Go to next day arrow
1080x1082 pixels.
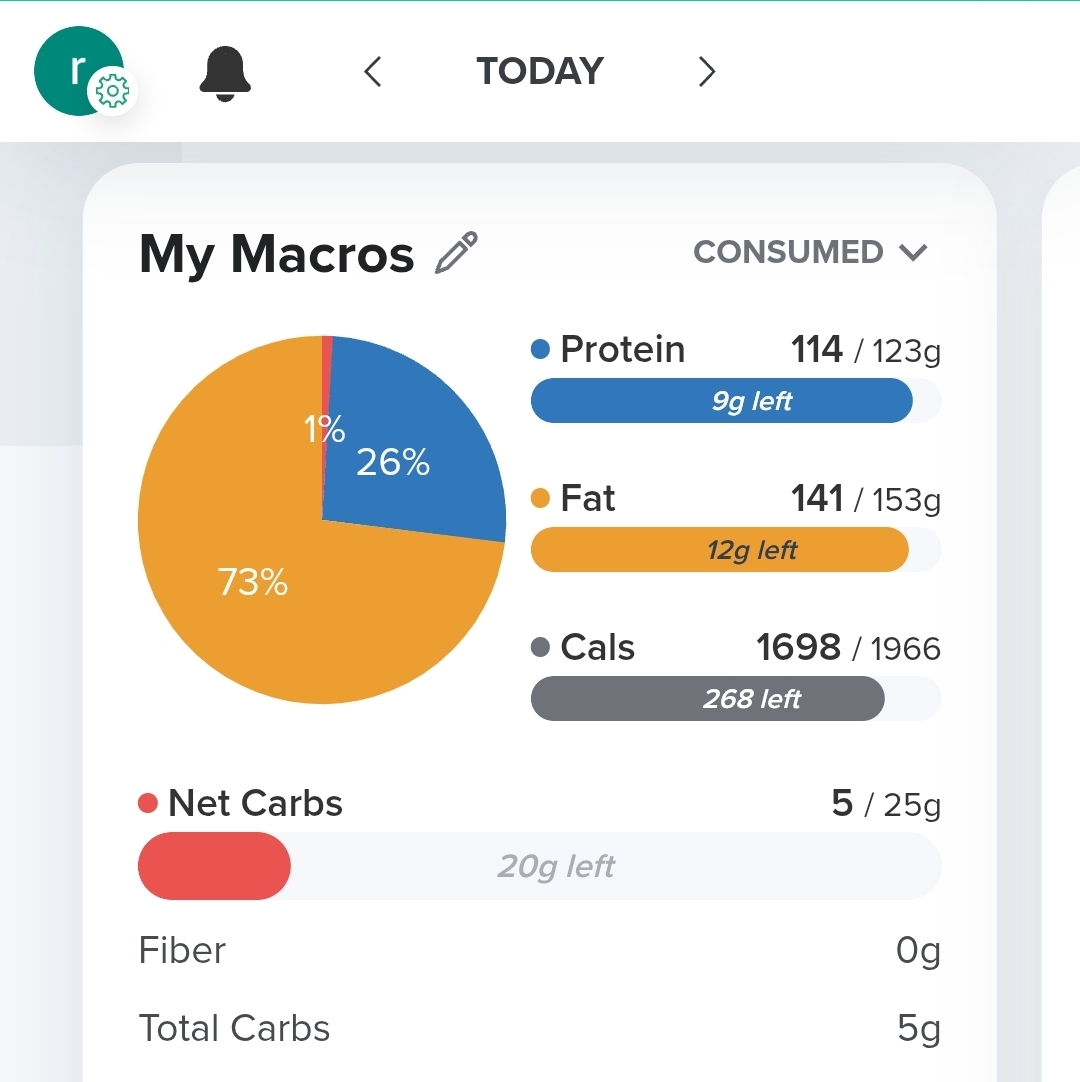click(707, 72)
